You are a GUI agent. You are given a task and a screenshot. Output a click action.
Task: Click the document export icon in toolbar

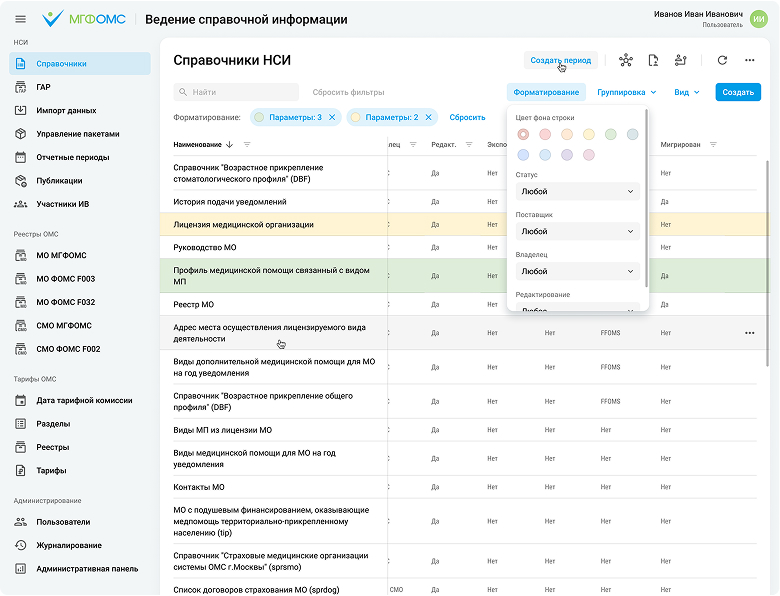coord(653,61)
